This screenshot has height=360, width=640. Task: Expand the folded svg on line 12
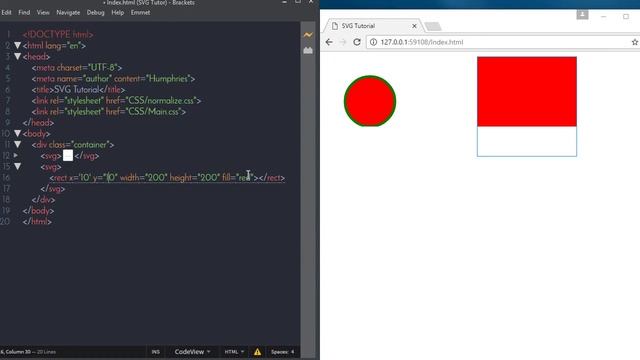pyautogui.click(x=16, y=155)
